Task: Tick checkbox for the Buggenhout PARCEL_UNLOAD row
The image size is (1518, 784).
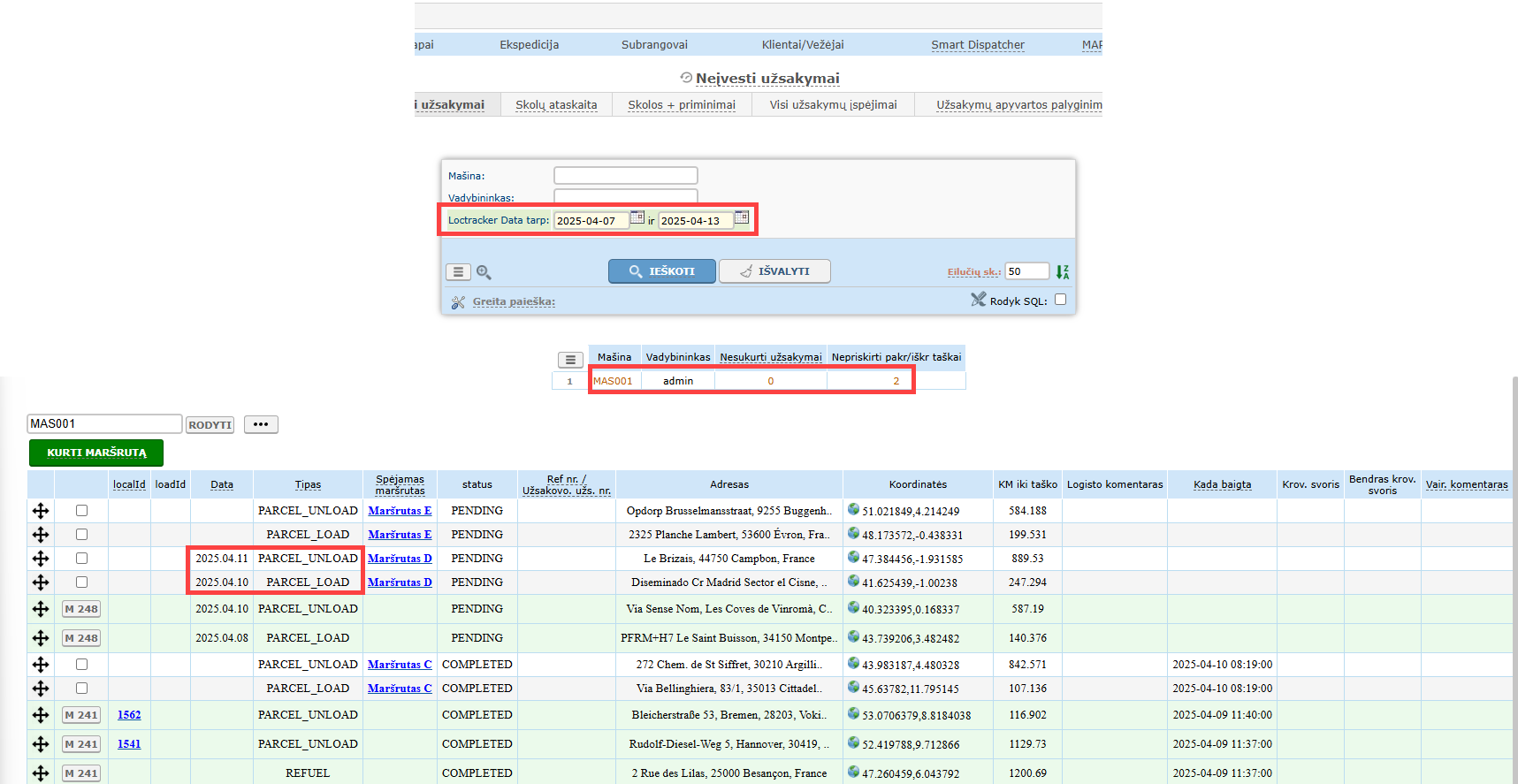Action: click(x=81, y=510)
